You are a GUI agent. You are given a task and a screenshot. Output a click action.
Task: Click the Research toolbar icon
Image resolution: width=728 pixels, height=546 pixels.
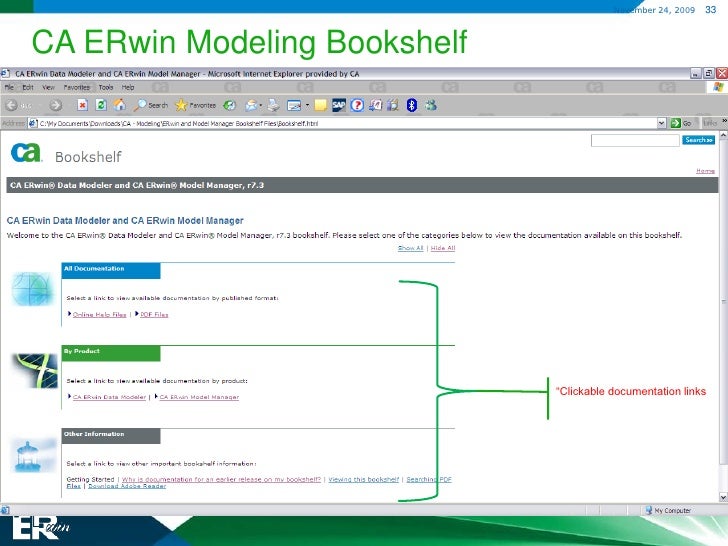(x=375, y=105)
